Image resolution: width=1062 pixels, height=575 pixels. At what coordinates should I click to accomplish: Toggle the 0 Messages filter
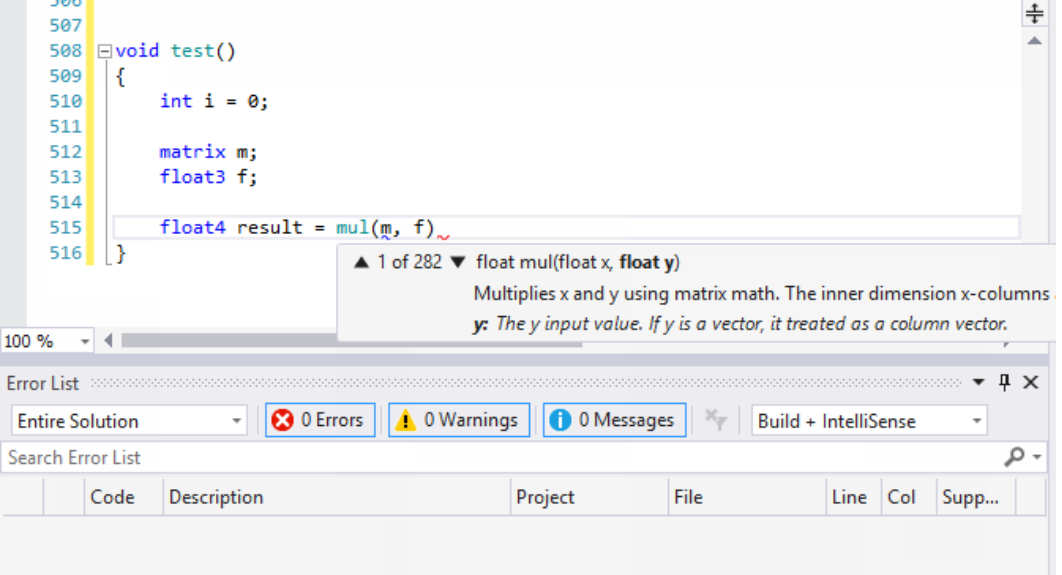click(614, 420)
